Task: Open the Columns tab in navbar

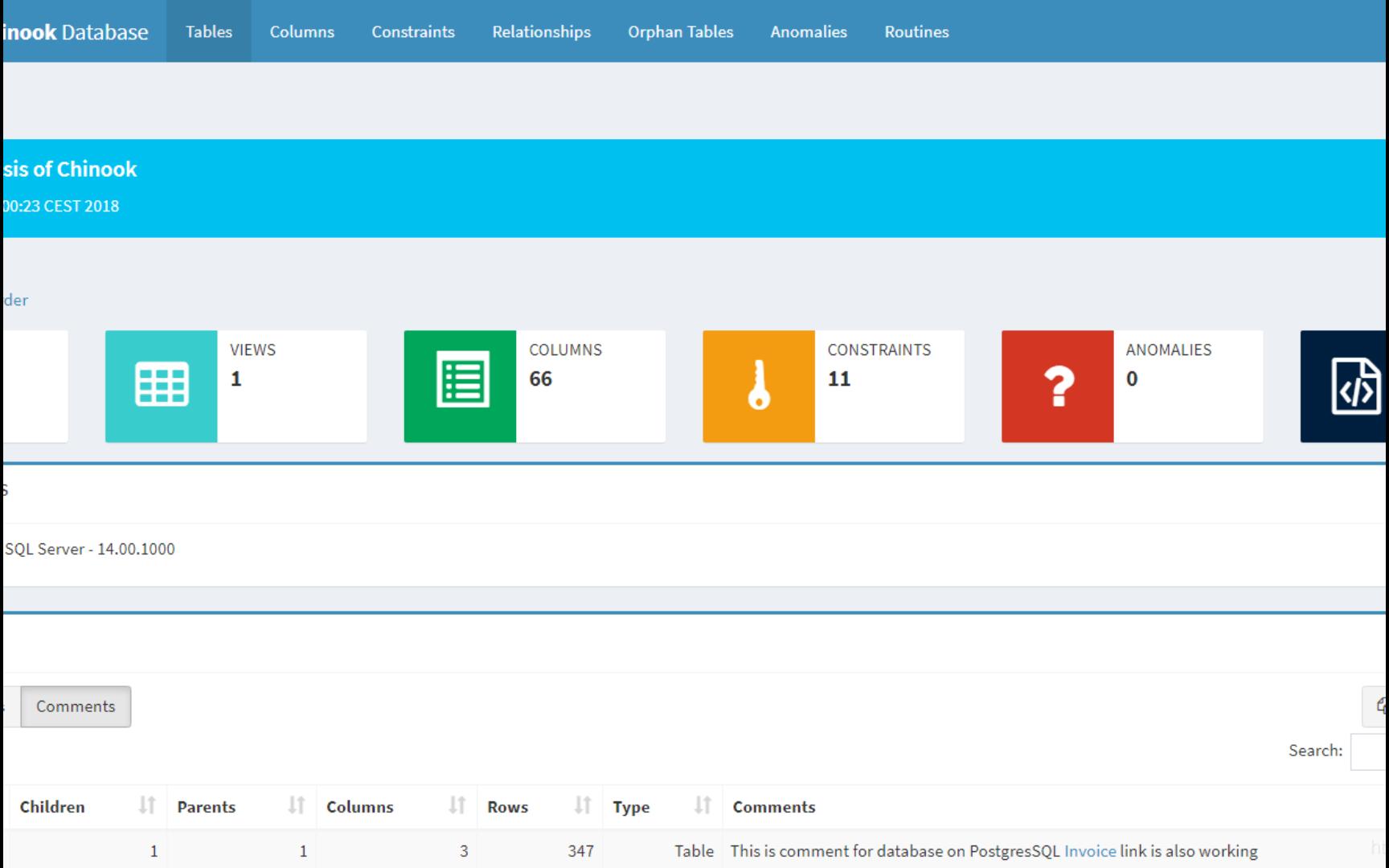Action: pyautogui.click(x=301, y=31)
